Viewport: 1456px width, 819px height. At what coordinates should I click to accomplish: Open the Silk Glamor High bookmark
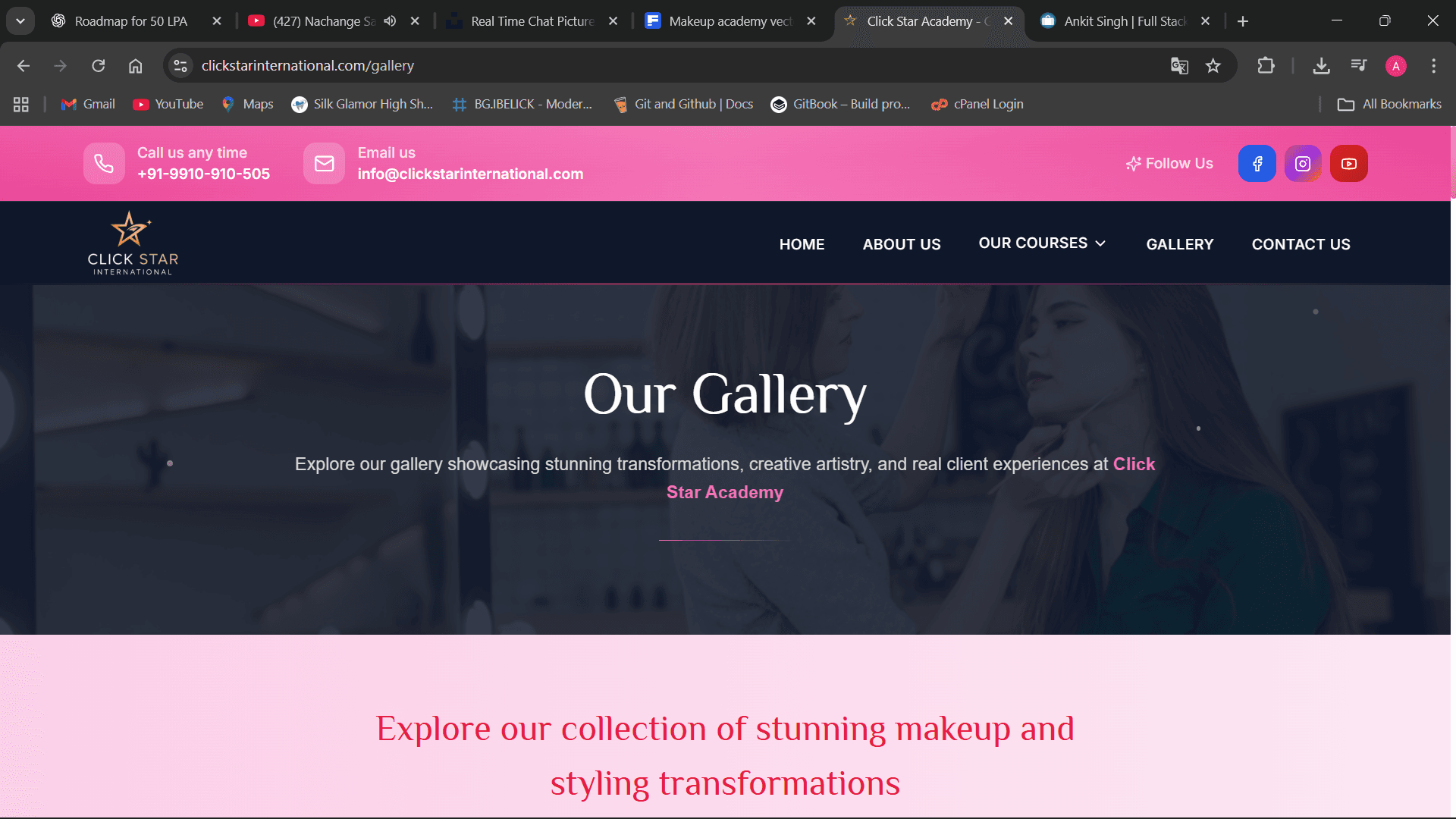[362, 105]
